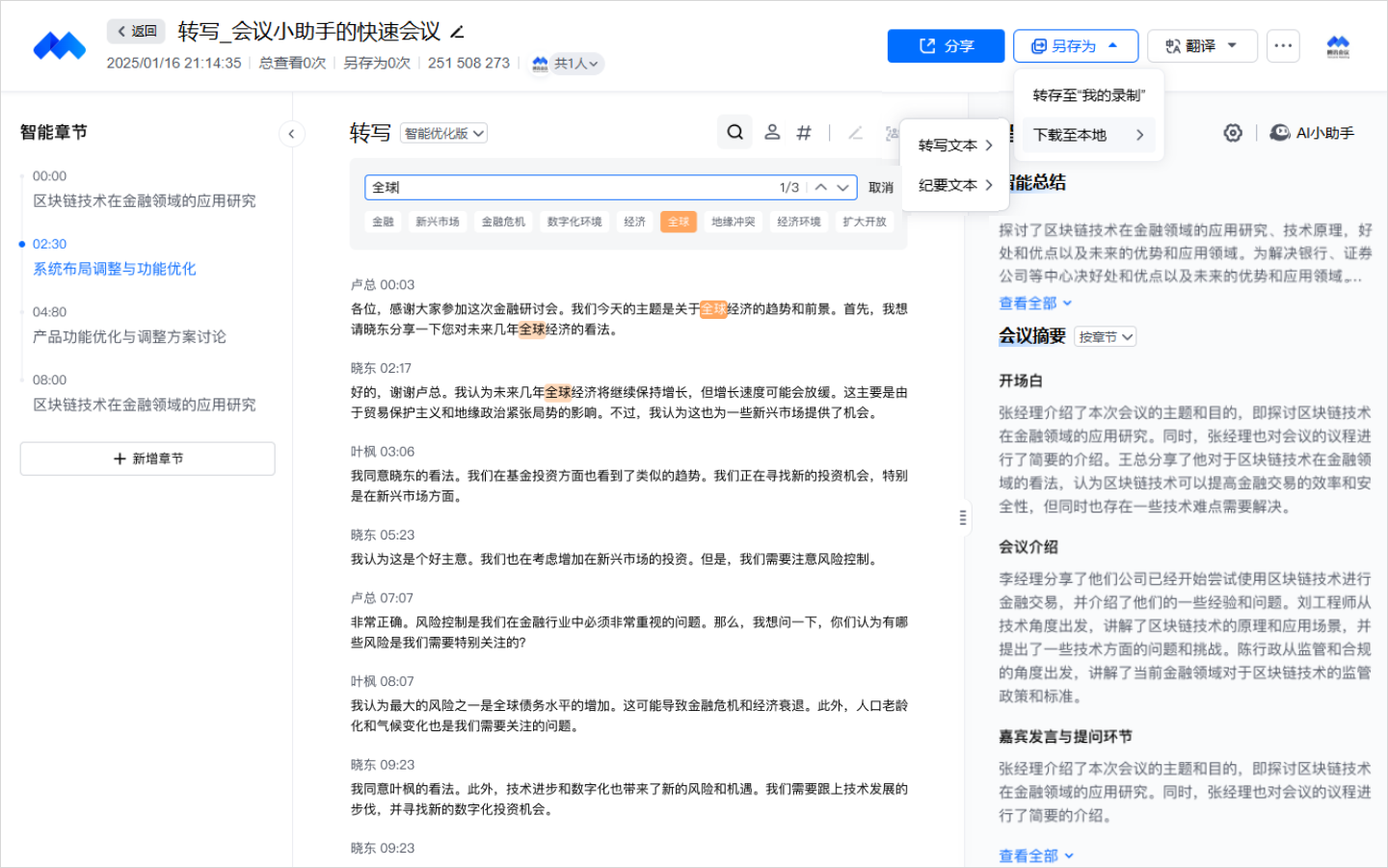Image resolution: width=1388 pixels, height=868 pixels.
Task: Click the pencil icon to rename the meeting title
Action: coord(458,32)
